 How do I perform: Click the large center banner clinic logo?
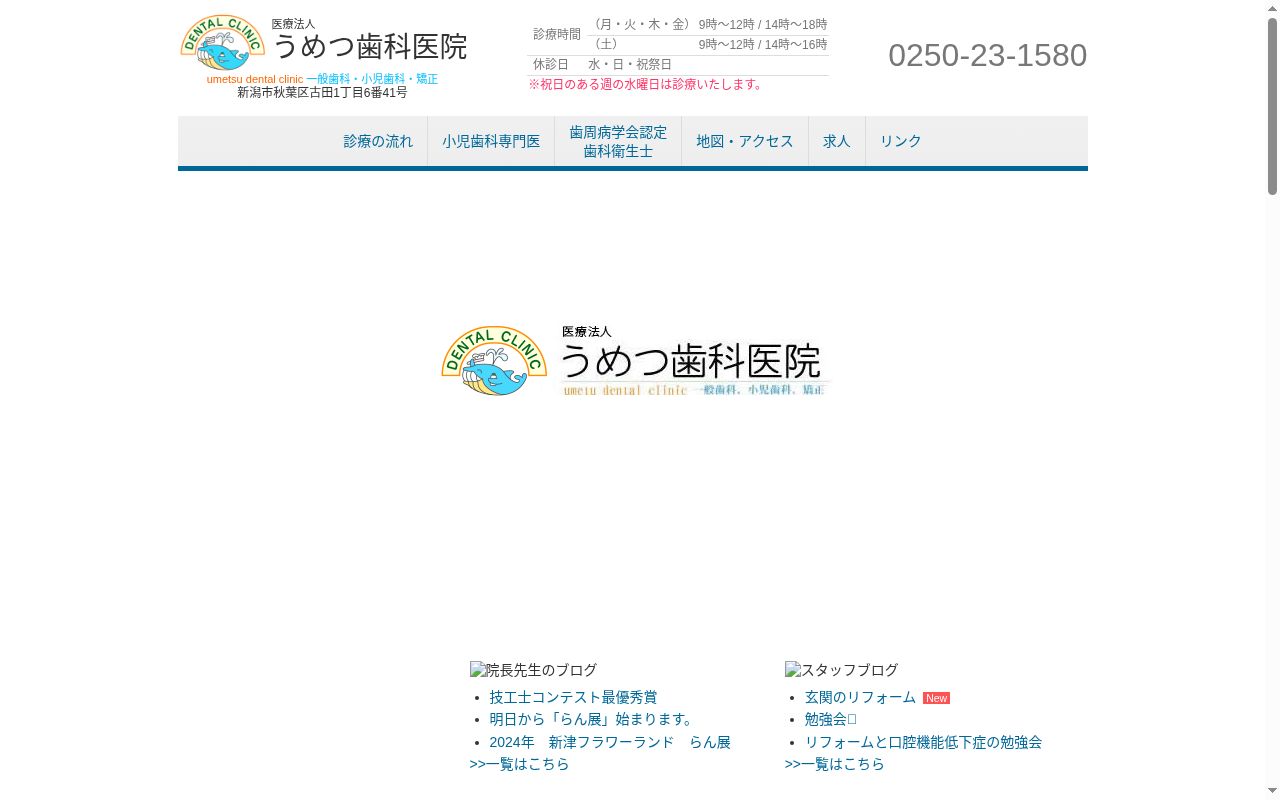(636, 361)
